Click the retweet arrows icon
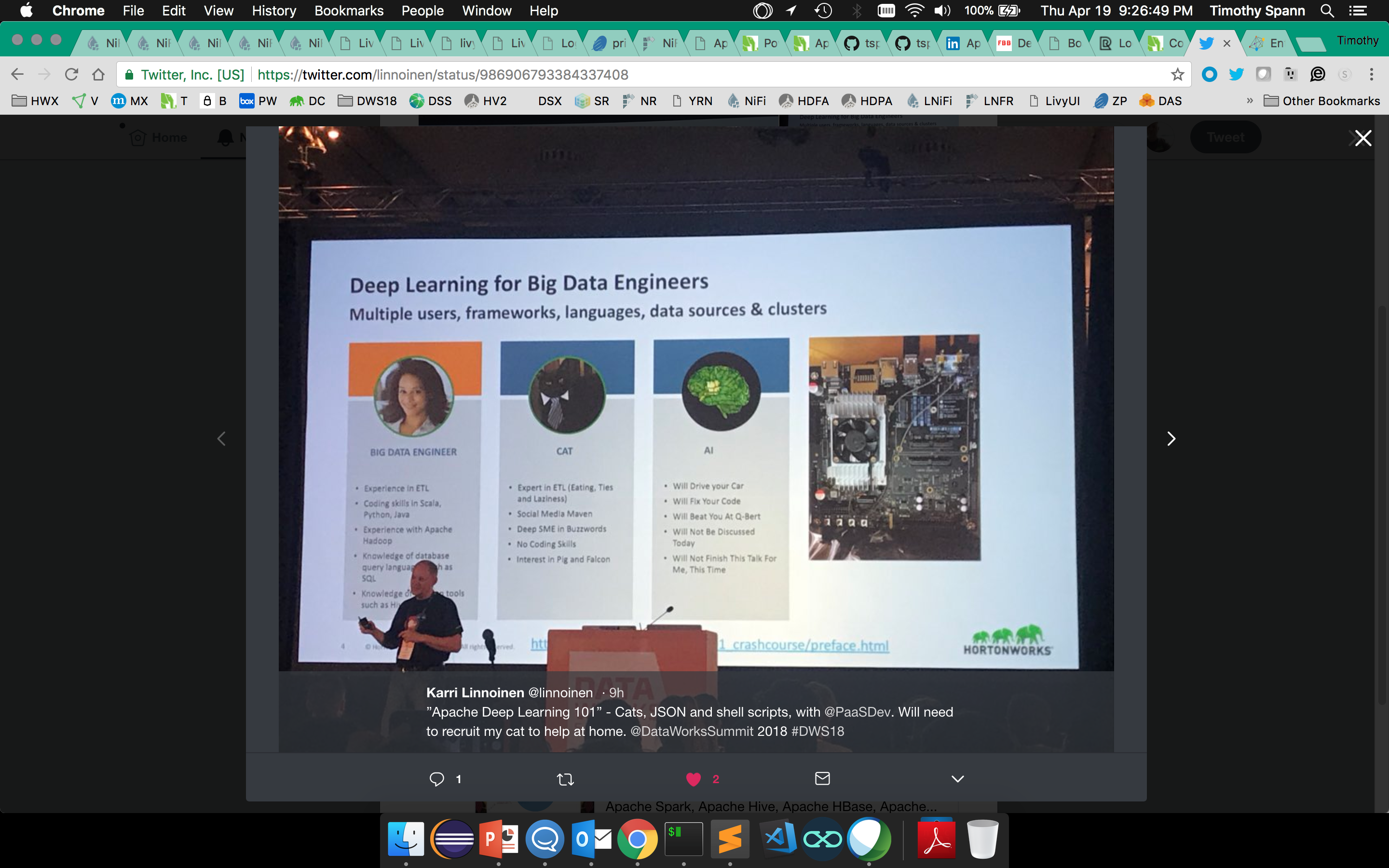1389x868 pixels. [x=565, y=779]
